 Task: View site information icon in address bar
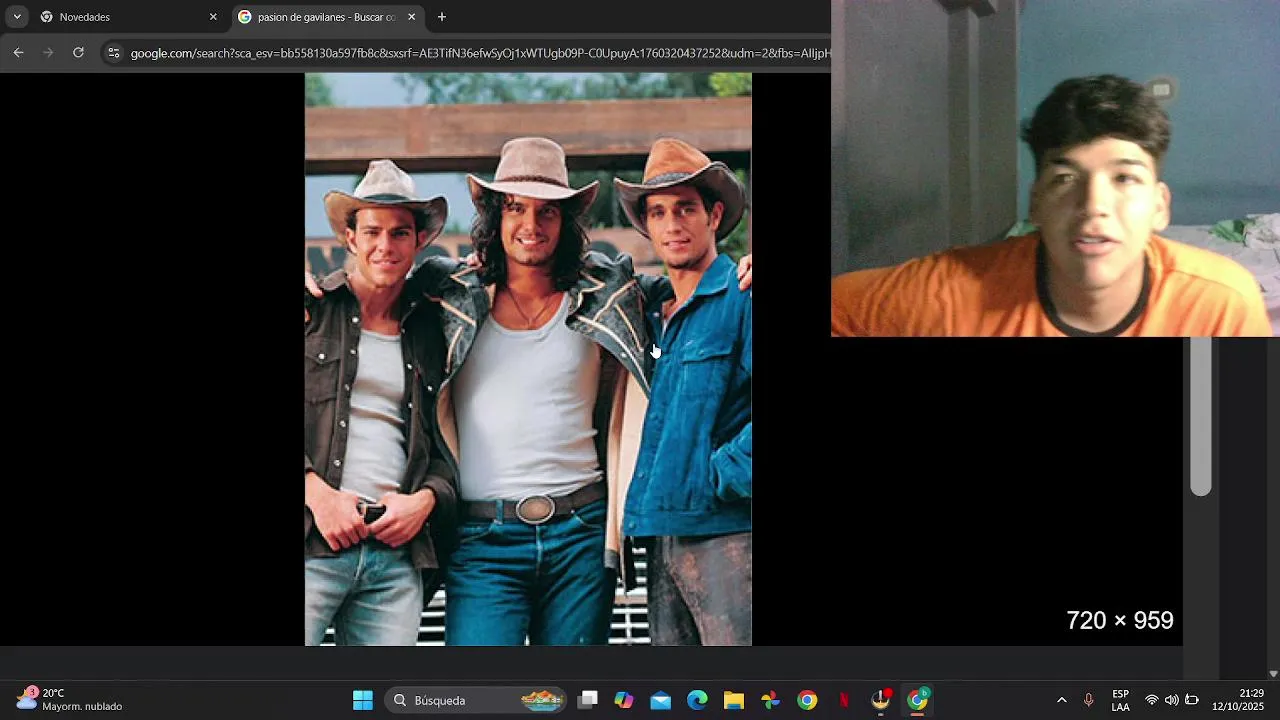pyautogui.click(x=113, y=53)
